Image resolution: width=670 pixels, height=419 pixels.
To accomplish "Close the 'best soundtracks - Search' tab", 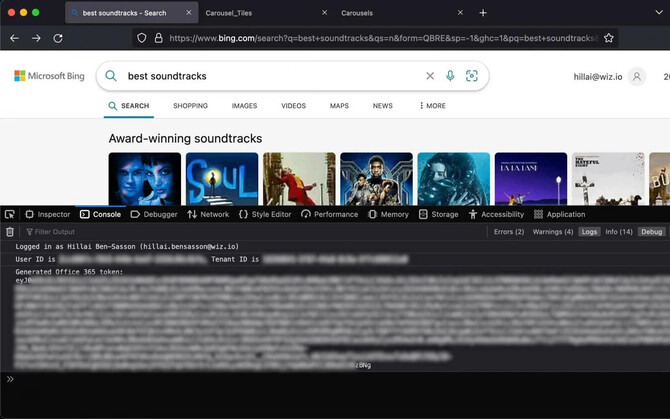I will point(188,13).
